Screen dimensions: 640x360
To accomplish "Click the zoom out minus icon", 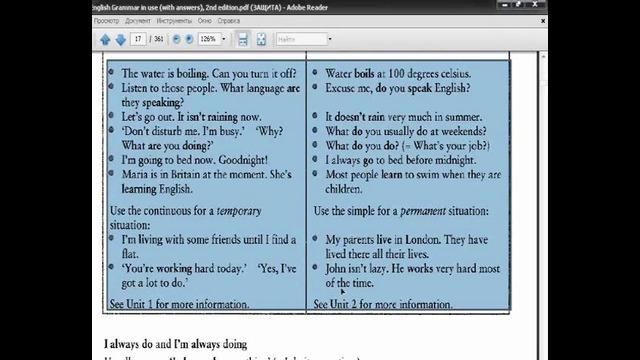I will pos(176,39).
